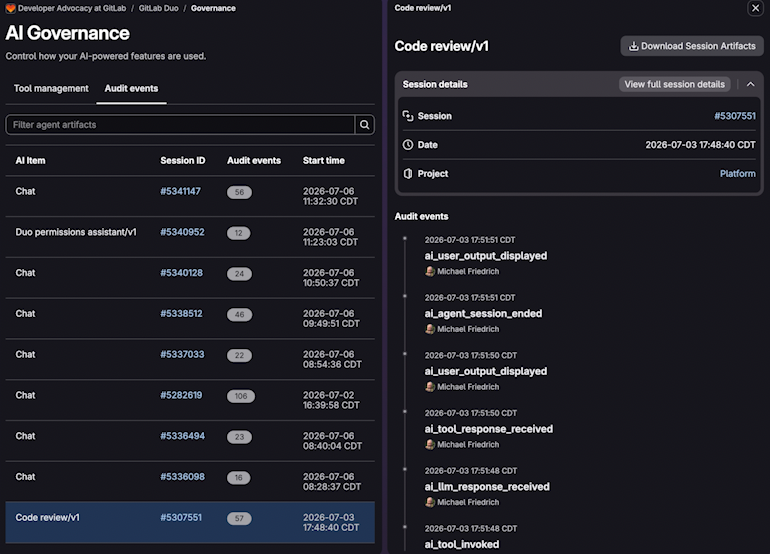Click the ai_tool_response_received event

(489, 429)
